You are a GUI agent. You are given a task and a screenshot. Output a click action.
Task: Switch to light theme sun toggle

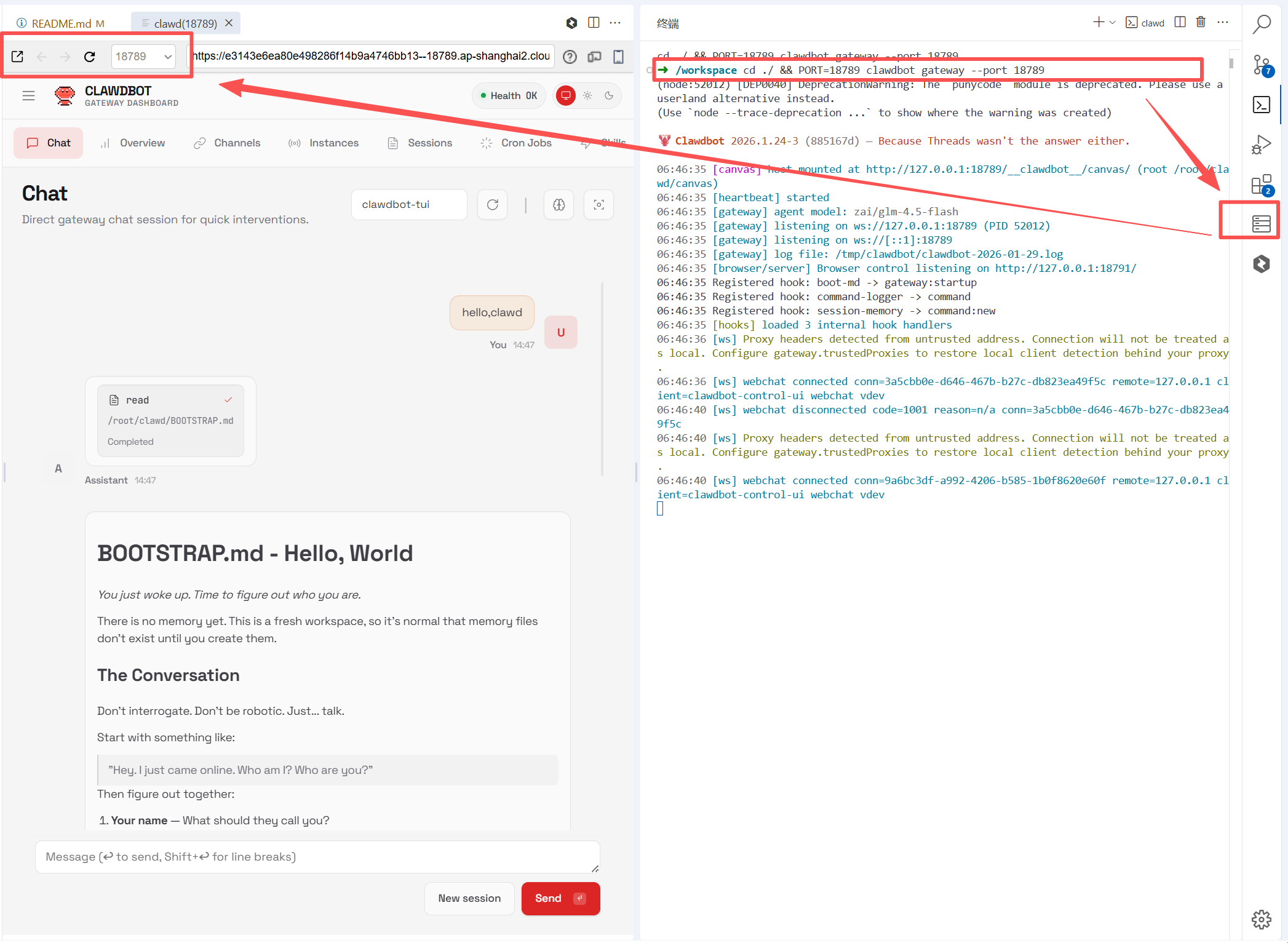587,95
